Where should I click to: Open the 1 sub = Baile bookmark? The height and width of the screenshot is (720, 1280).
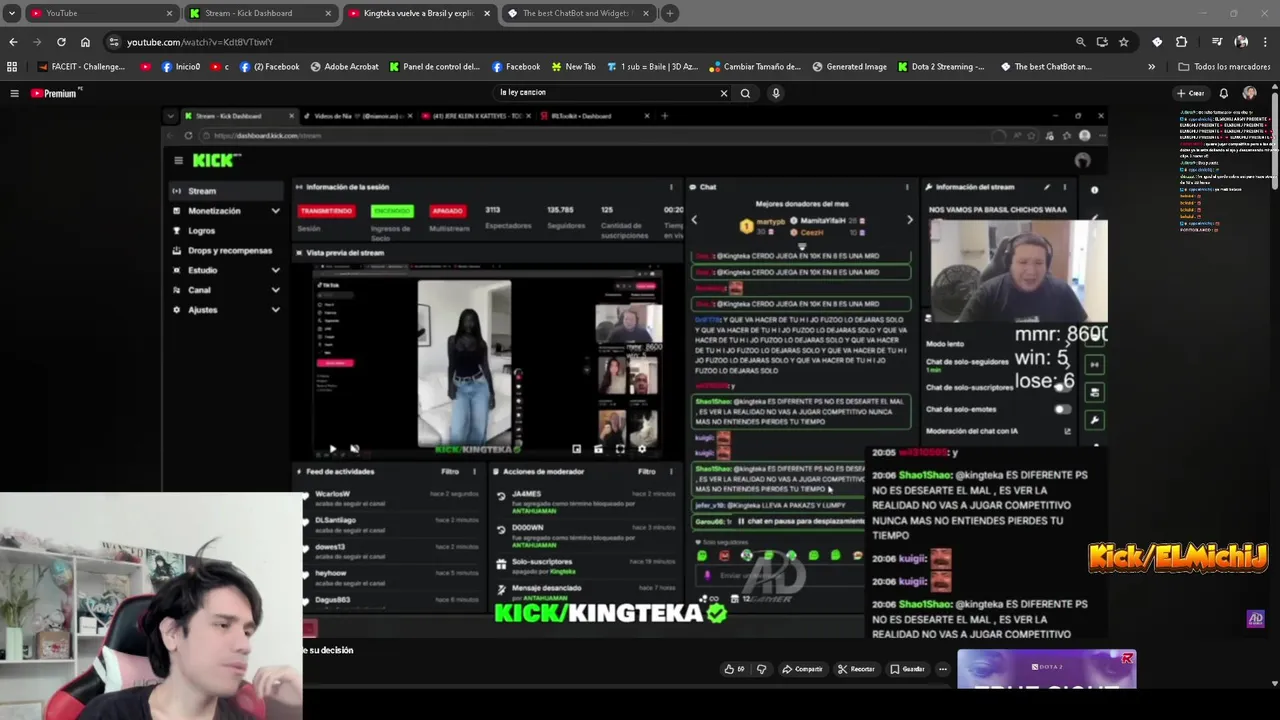coord(651,67)
